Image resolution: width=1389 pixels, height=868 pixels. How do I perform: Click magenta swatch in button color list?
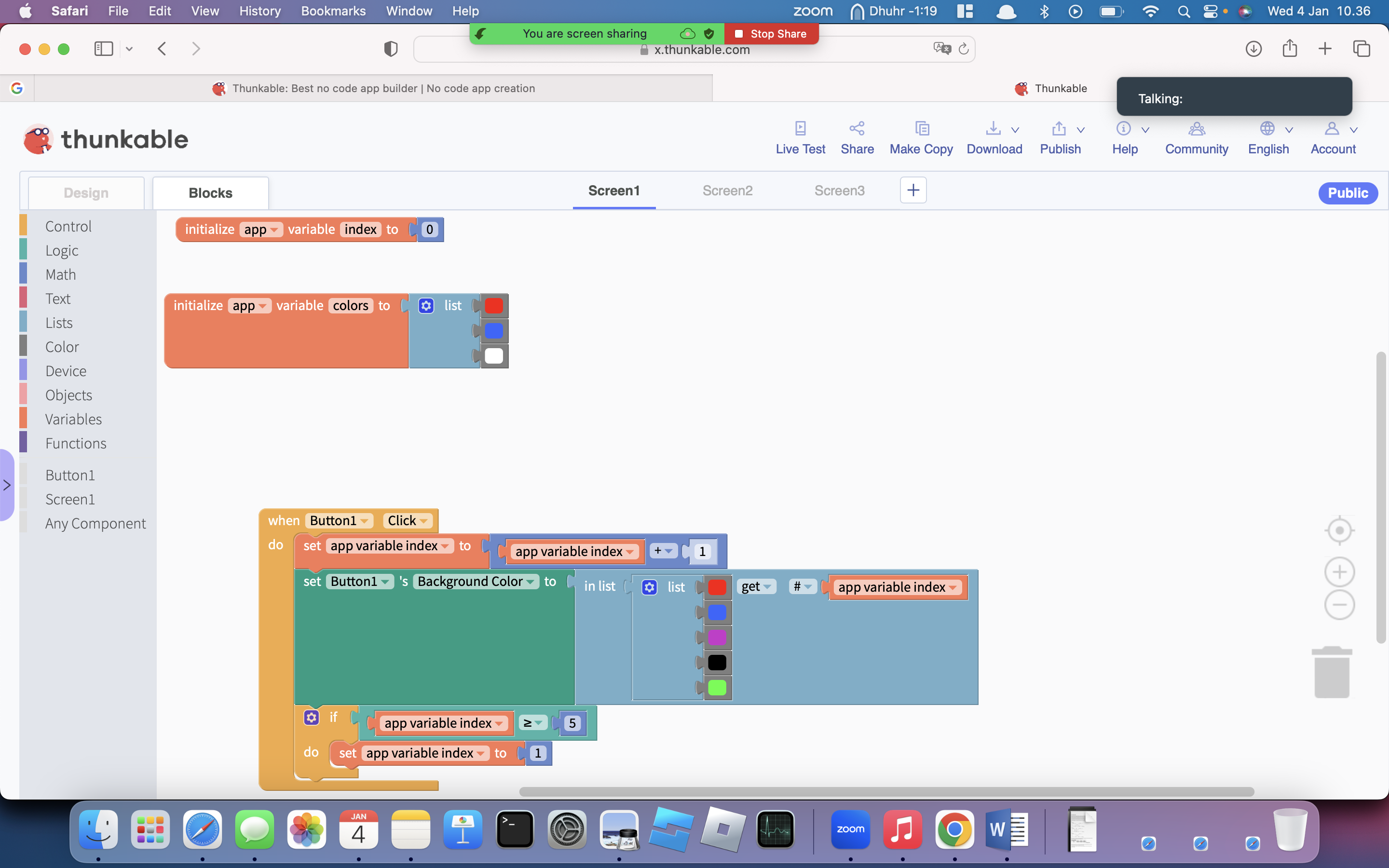(x=717, y=637)
